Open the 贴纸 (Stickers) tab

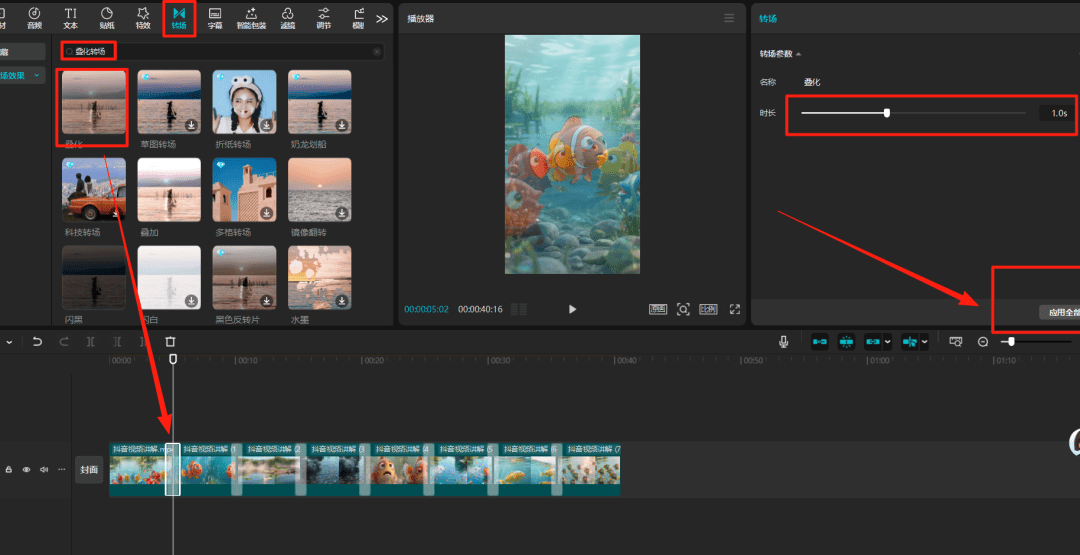click(x=107, y=18)
